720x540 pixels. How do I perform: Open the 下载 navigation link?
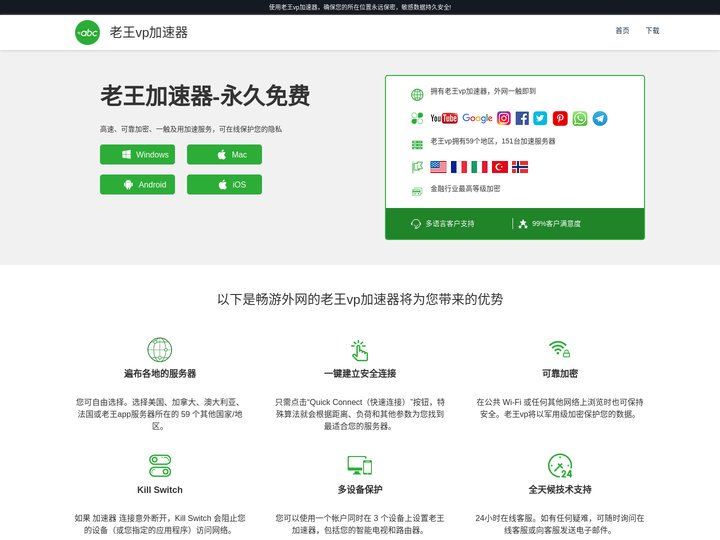tap(652, 31)
